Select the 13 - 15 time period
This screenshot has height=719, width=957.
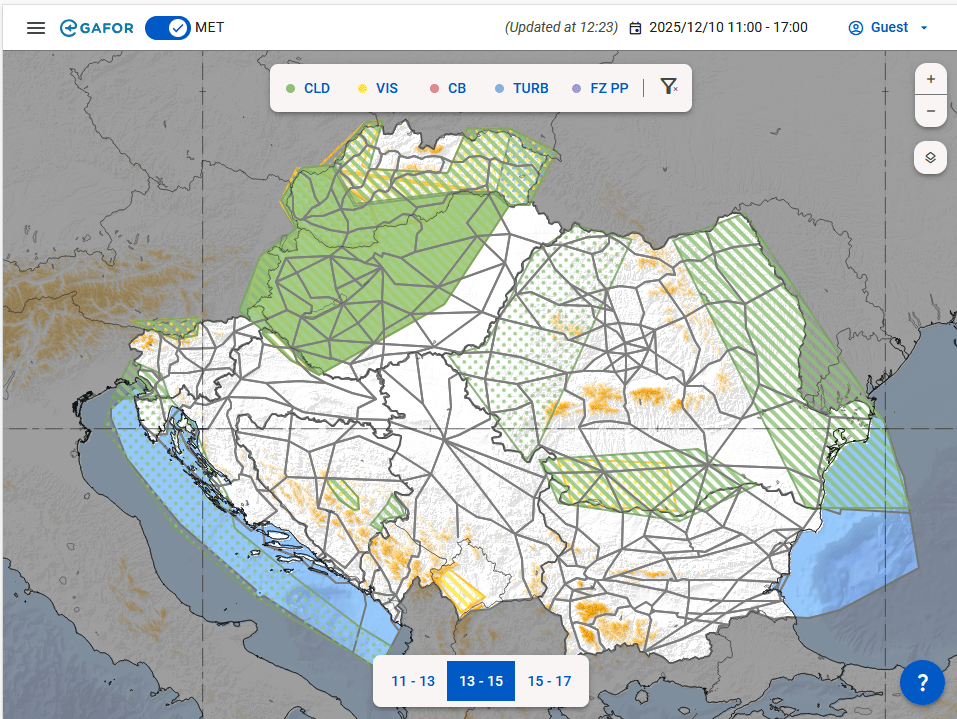(x=481, y=681)
